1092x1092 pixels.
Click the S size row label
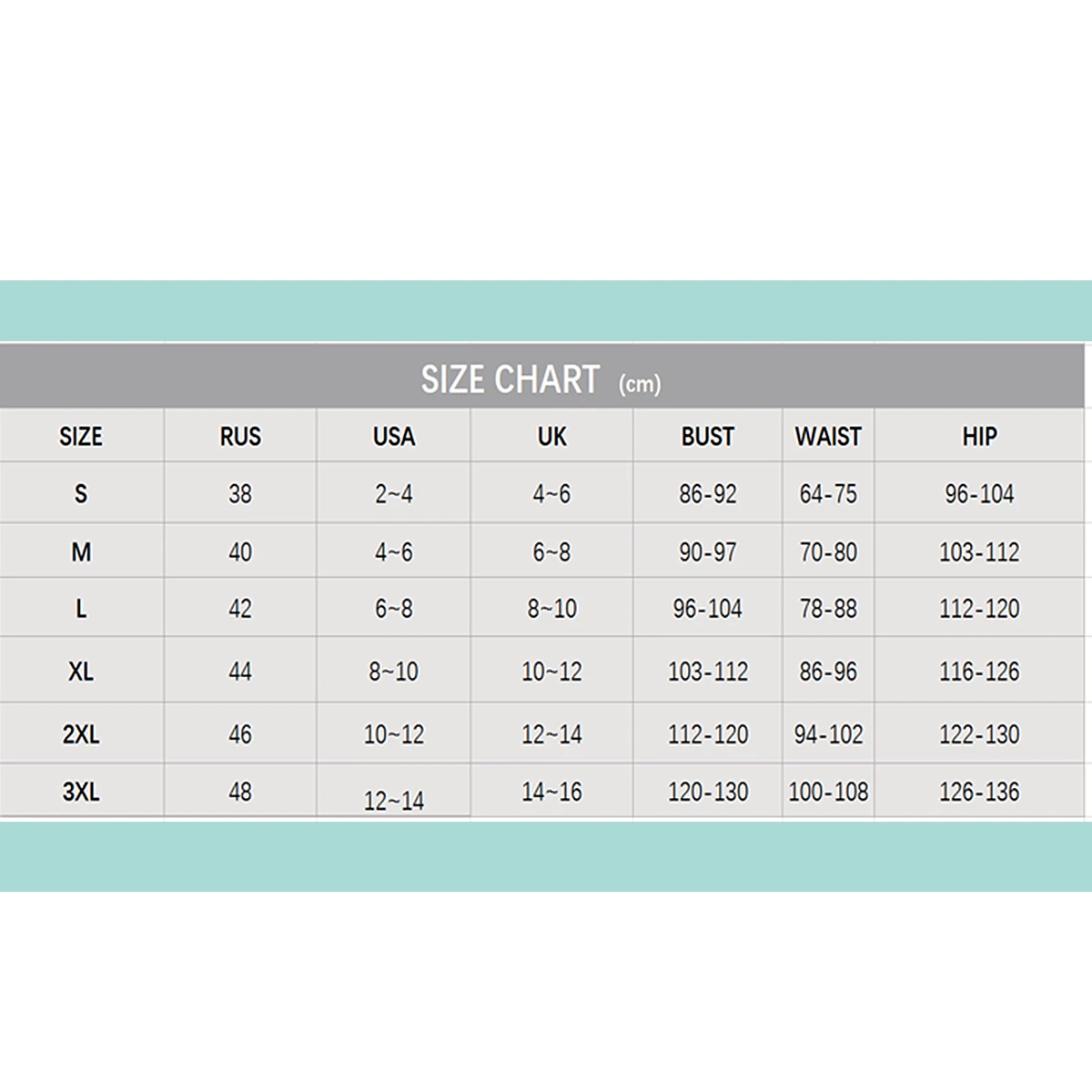click(x=81, y=494)
